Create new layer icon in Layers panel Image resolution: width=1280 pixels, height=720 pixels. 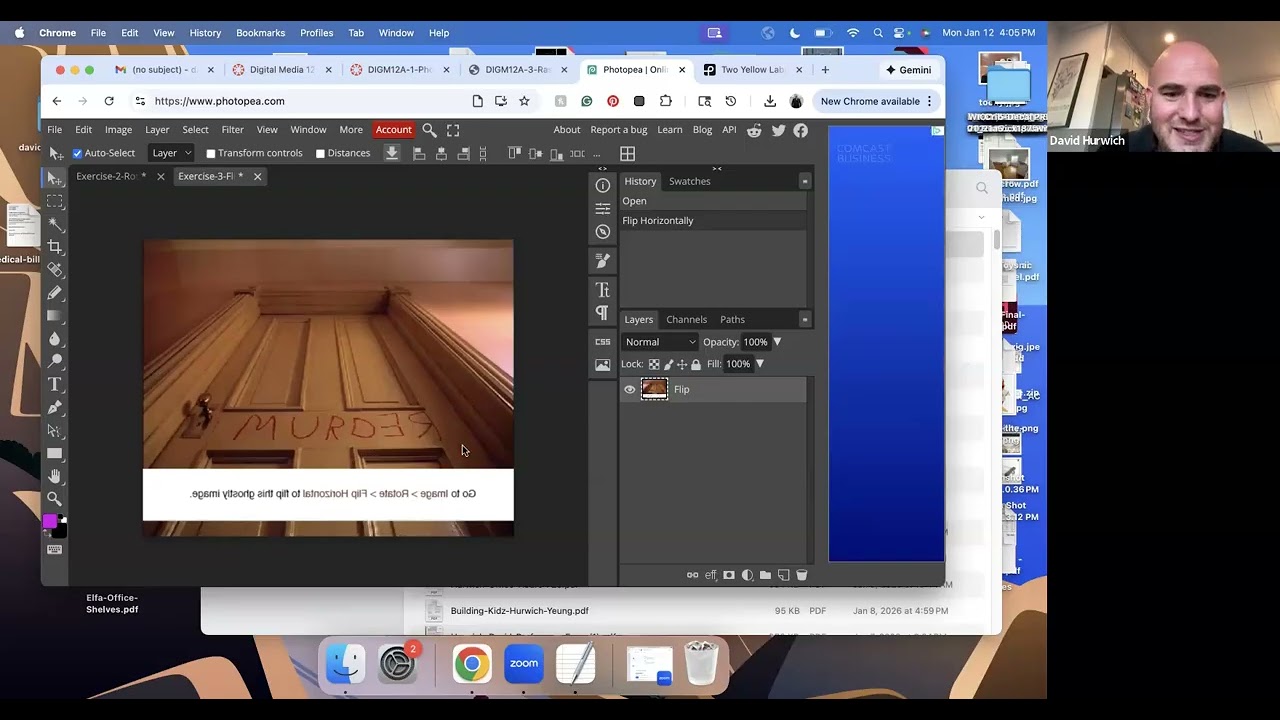783,575
